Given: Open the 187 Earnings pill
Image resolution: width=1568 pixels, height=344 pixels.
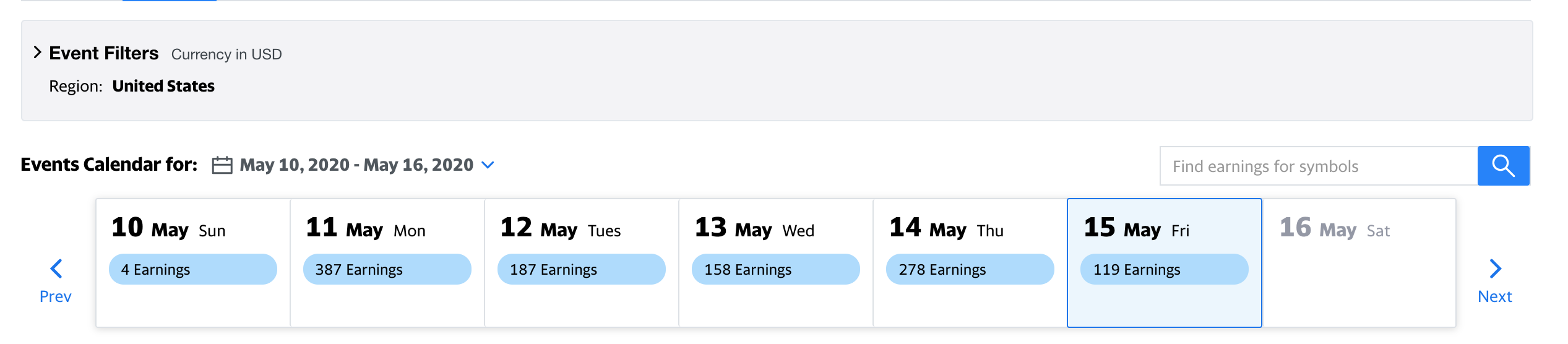Looking at the screenshot, I should 581,269.
